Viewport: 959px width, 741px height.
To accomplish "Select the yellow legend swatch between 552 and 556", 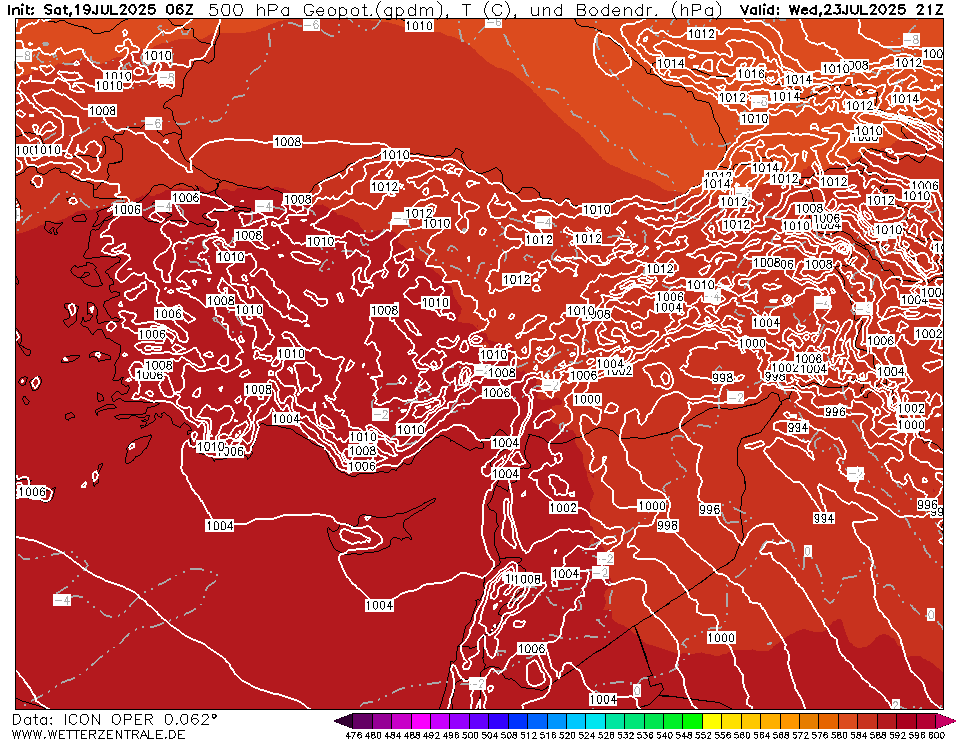I will click(x=713, y=721).
